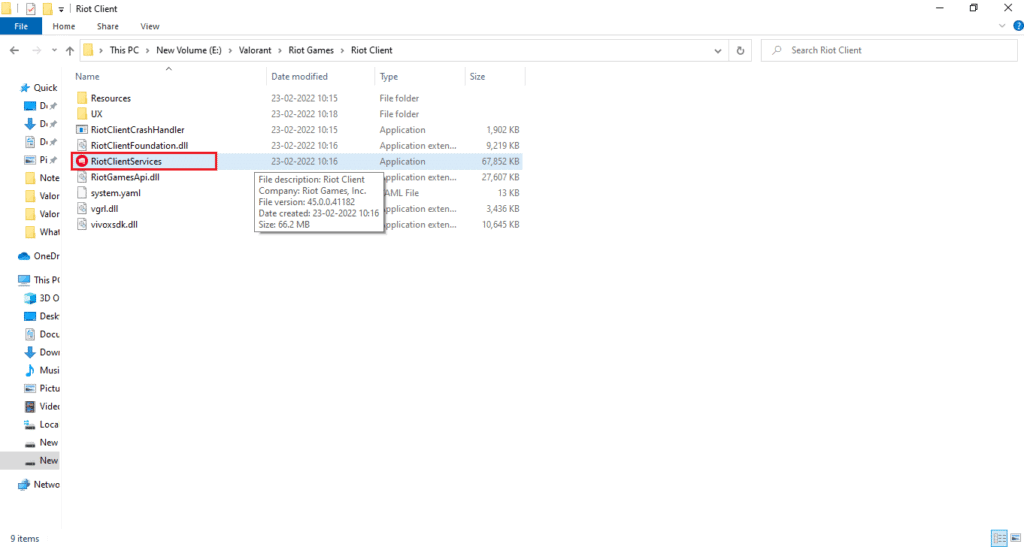Open Network in navigation pane

(x=39, y=484)
